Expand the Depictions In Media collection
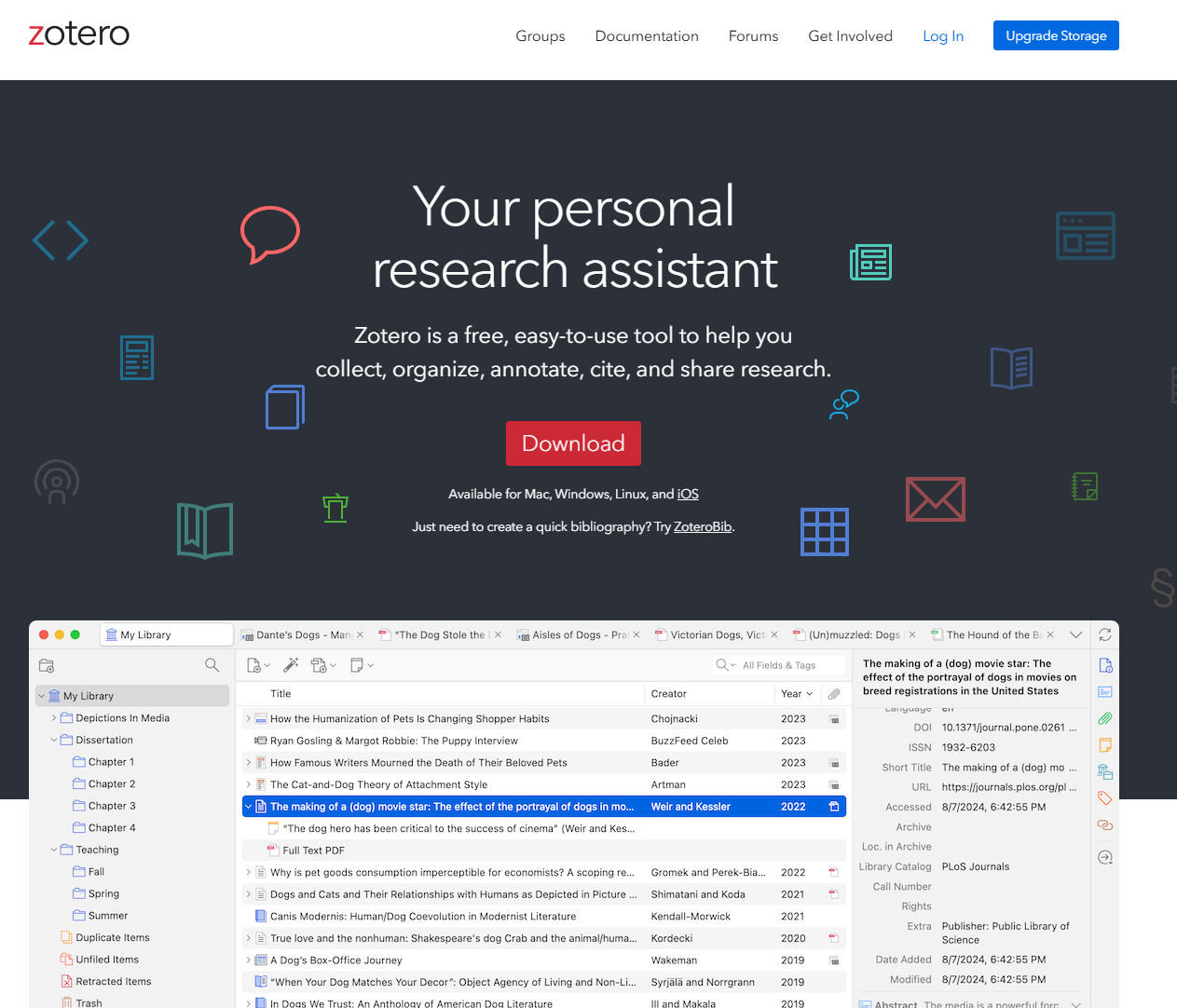Screen dimensions: 1177x1008 pos(56,717)
